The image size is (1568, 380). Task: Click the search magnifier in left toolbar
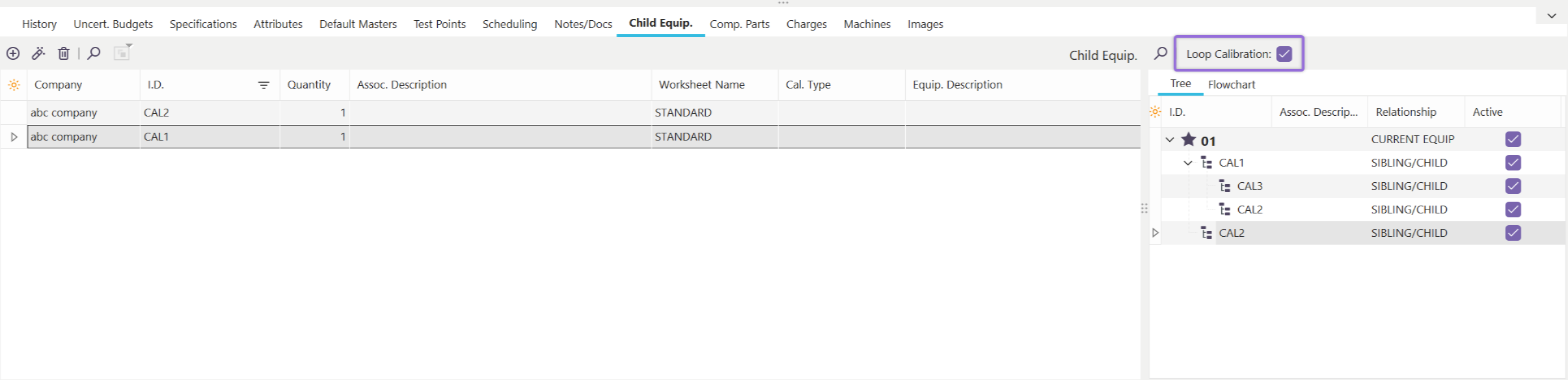(x=94, y=53)
